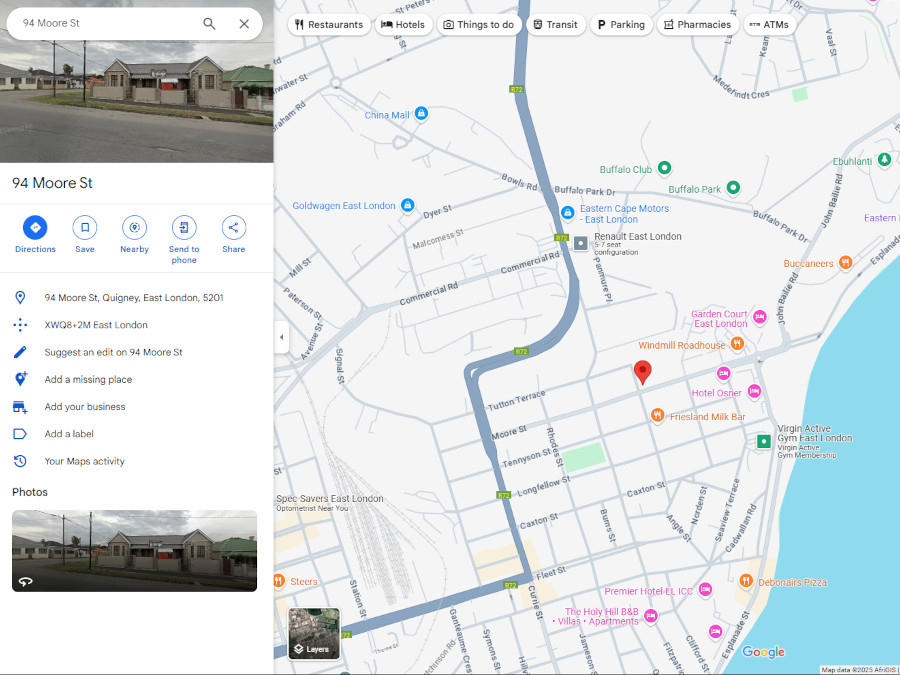This screenshot has width=900, height=675.
Task: Toggle the Transit layer chip
Action: click(556, 24)
